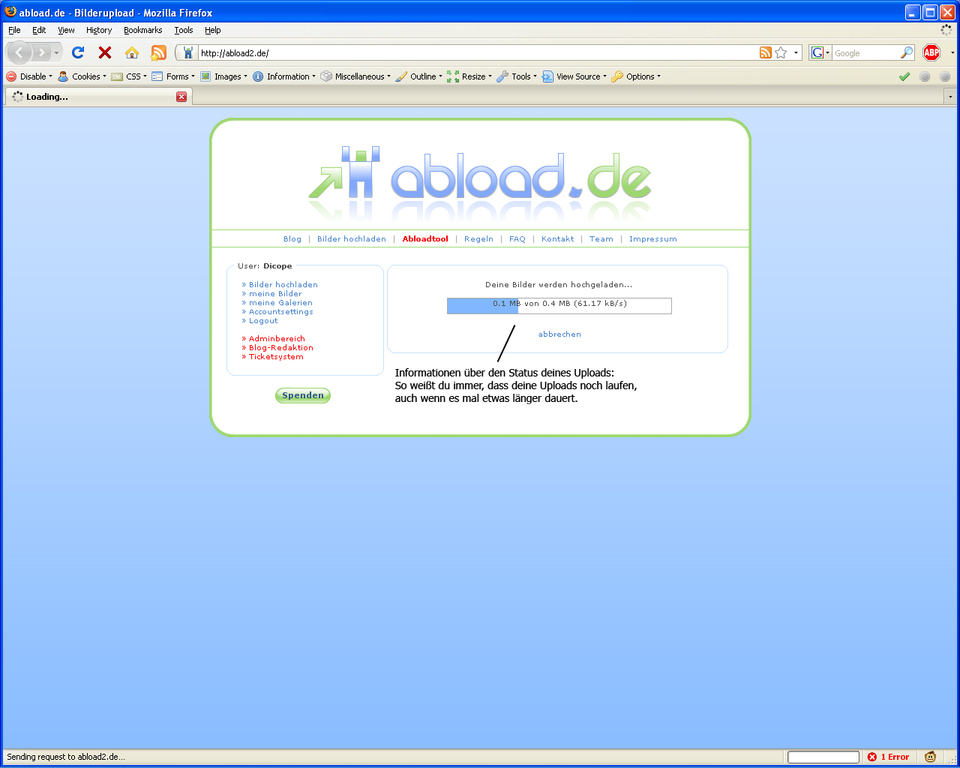Open the address bar history dropdown

[x=796, y=53]
